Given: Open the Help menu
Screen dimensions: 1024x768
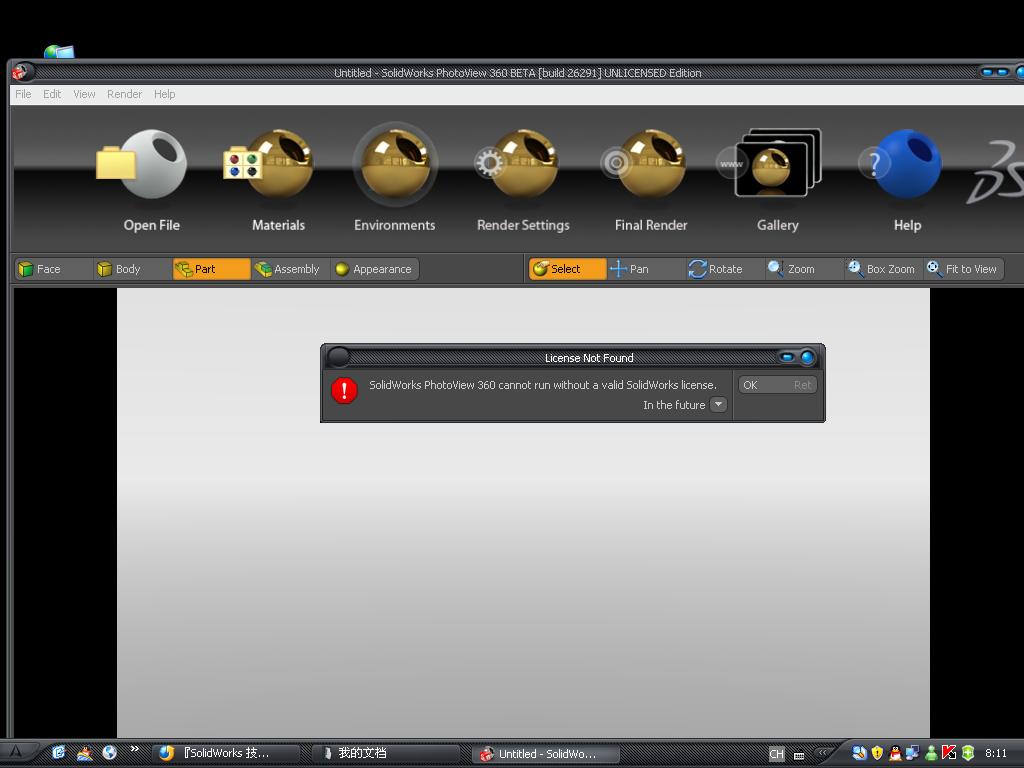Looking at the screenshot, I should pos(165,94).
